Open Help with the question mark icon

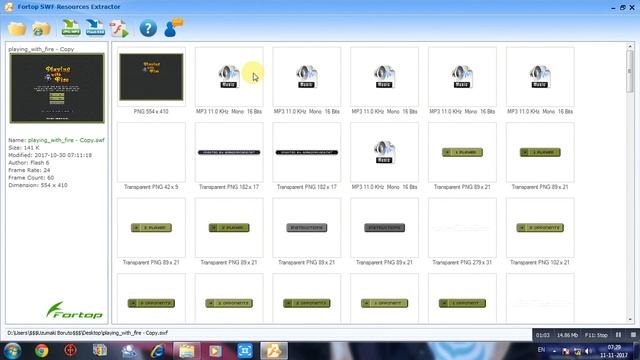click(148, 29)
